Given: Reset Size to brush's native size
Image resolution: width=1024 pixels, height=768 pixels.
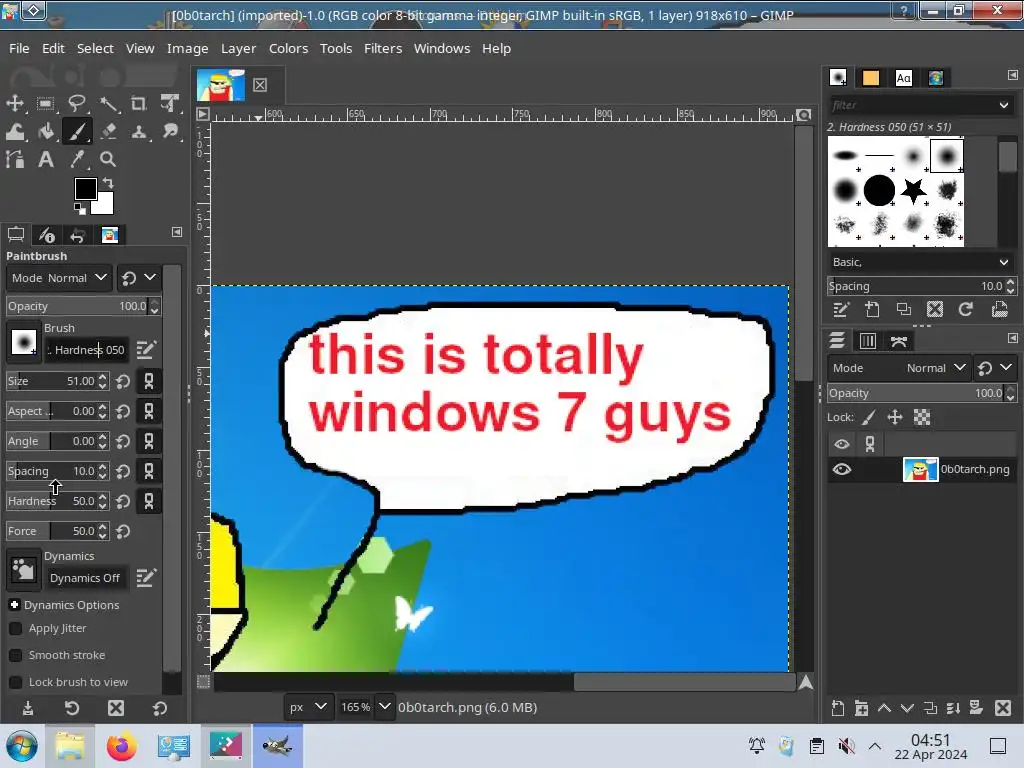Looking at the screenshot, I should (123, 381).
